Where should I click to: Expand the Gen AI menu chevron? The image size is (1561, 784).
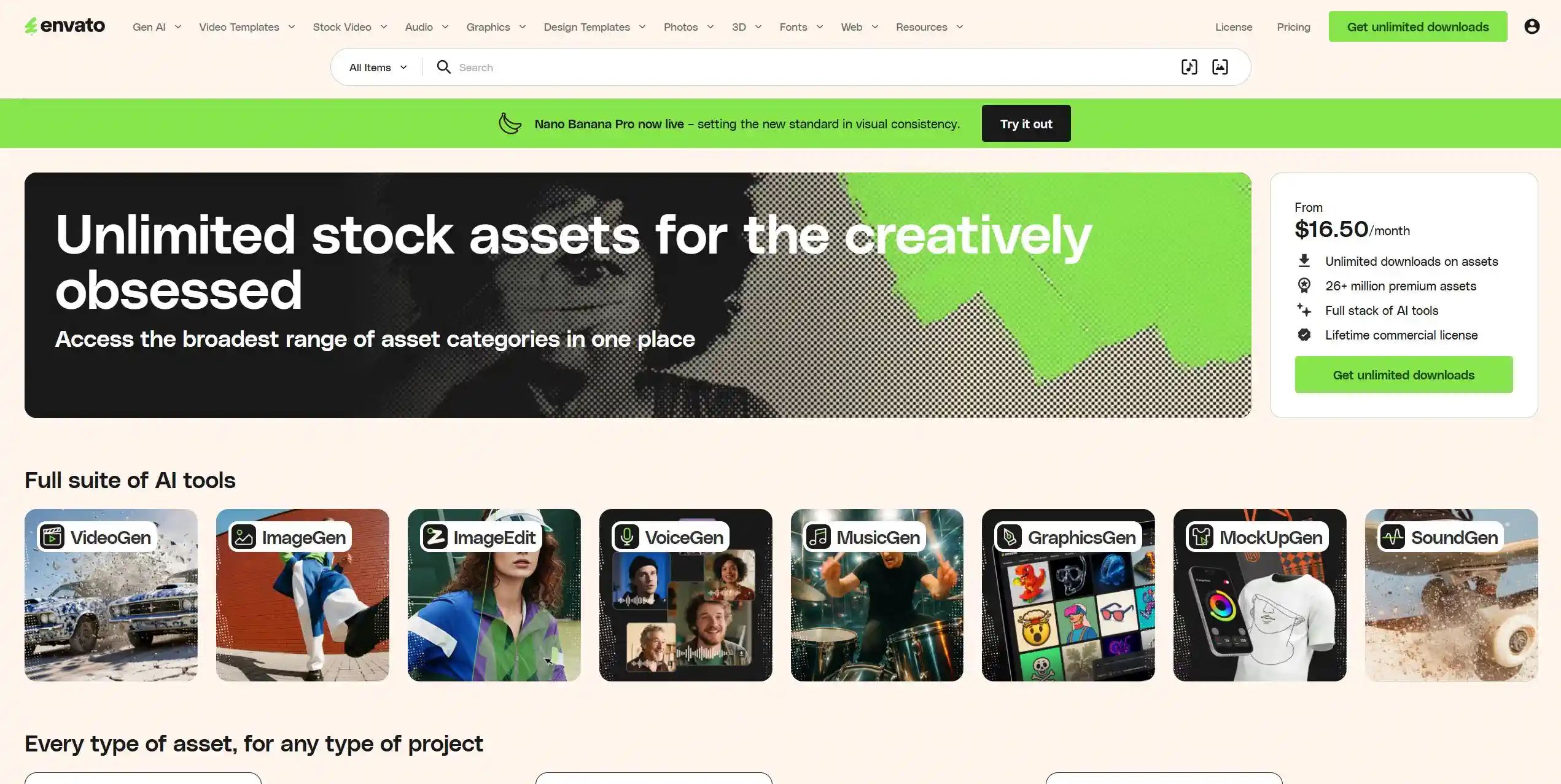(178, 27)
